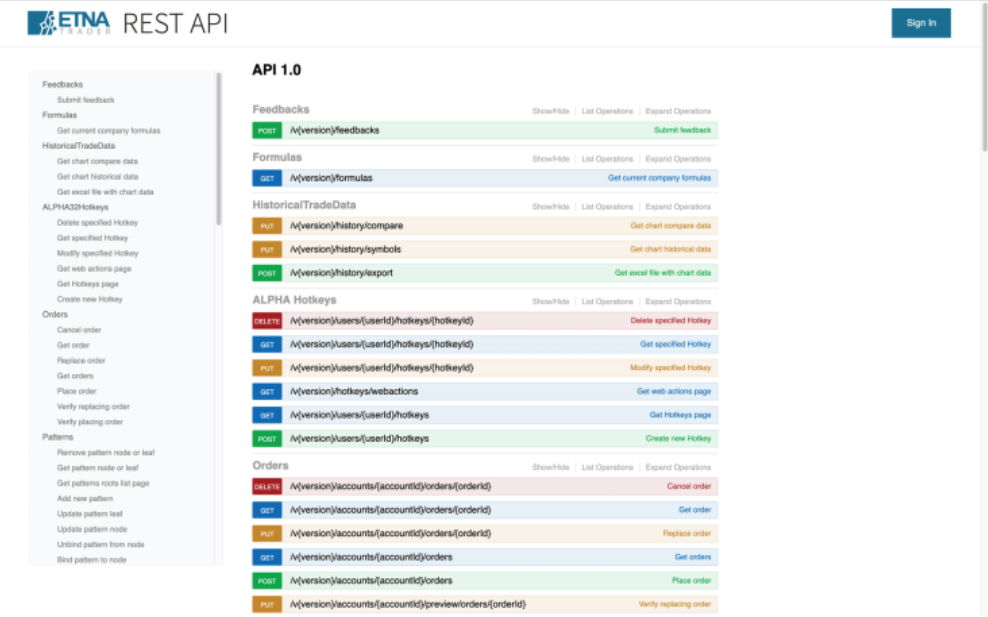Expand Operations for ALPHA Hotkeys

click(x=679, y=301)
